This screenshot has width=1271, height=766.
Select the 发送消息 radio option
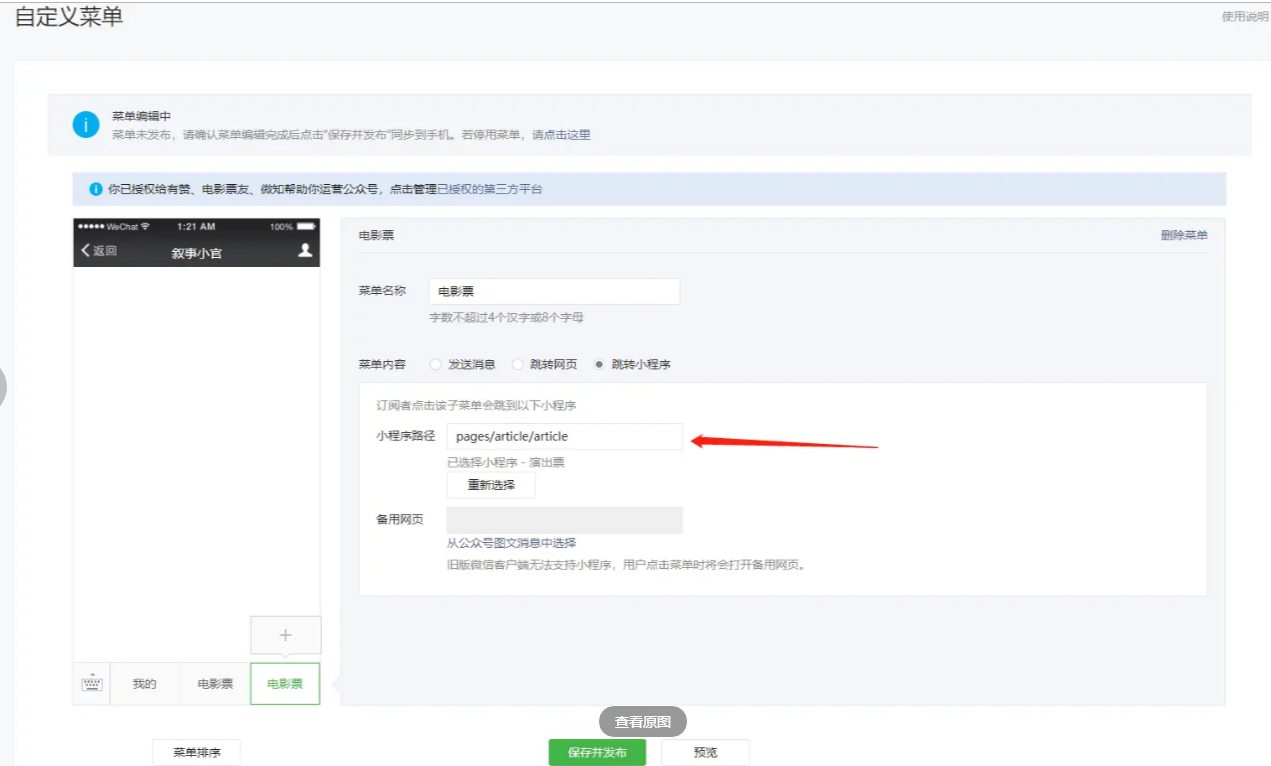(436, 364)
